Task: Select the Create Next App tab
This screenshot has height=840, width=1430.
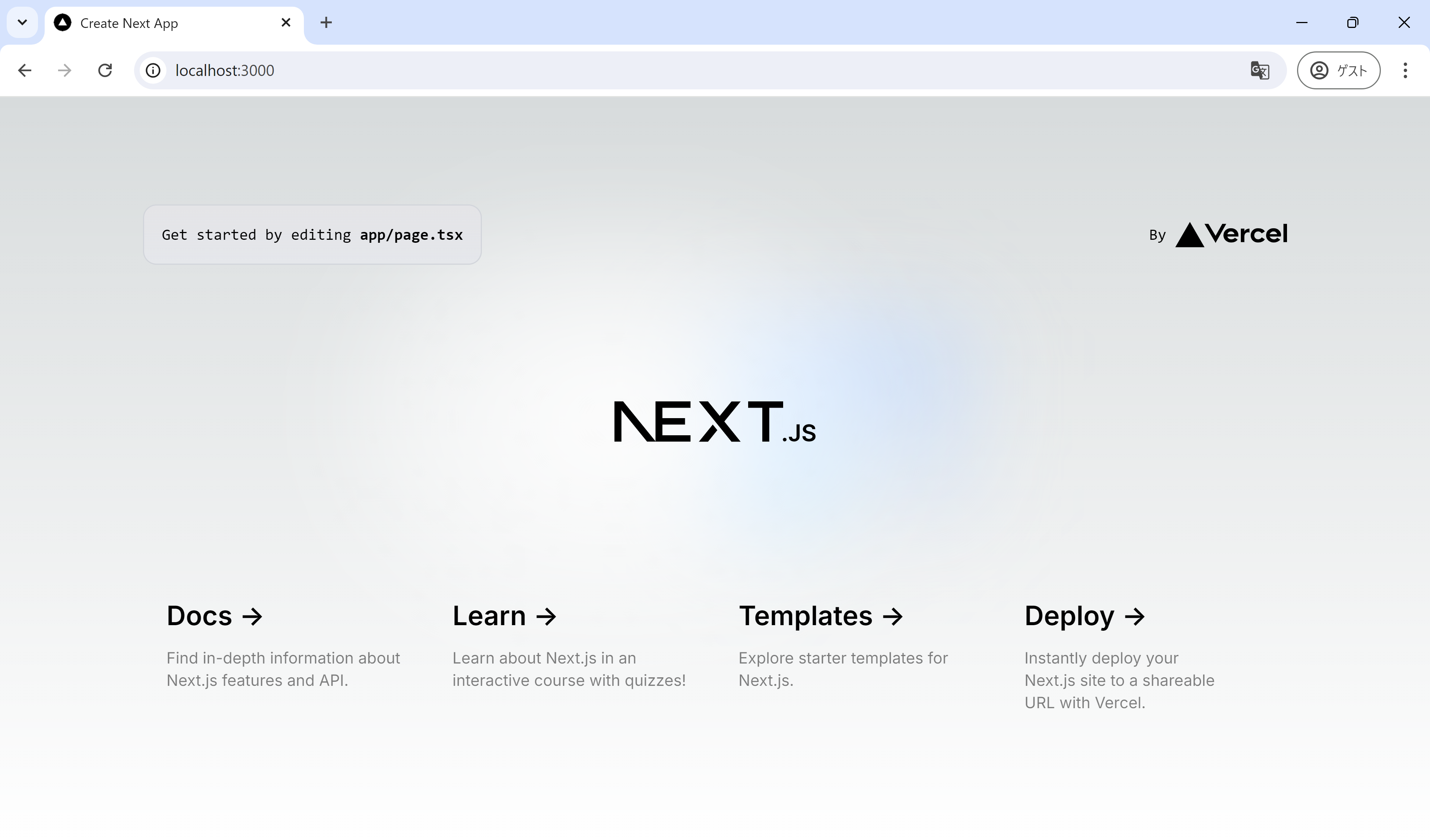Action: click(174, 23)
